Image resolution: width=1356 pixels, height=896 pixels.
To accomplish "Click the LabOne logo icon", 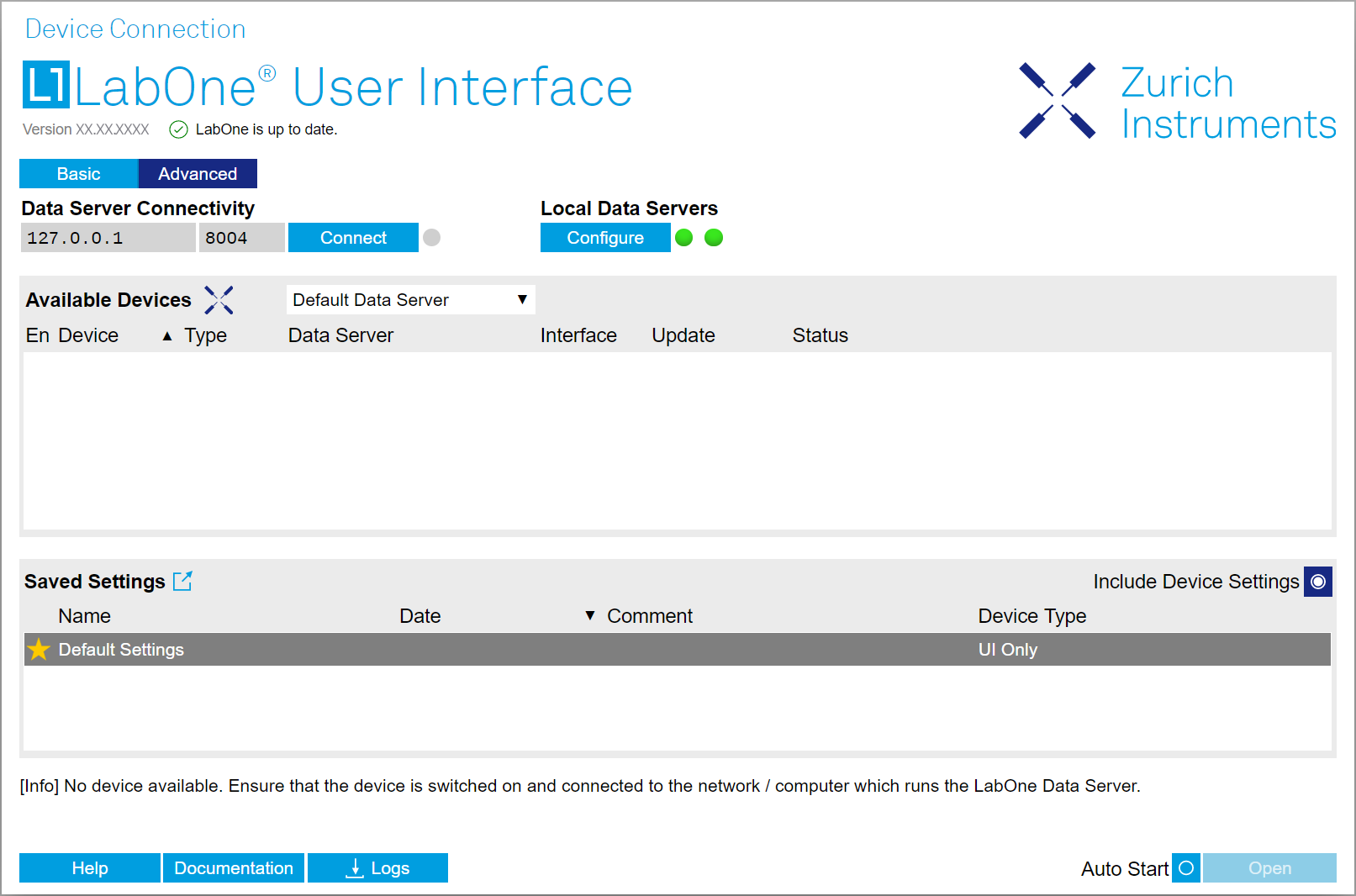I will pos(45,85).
